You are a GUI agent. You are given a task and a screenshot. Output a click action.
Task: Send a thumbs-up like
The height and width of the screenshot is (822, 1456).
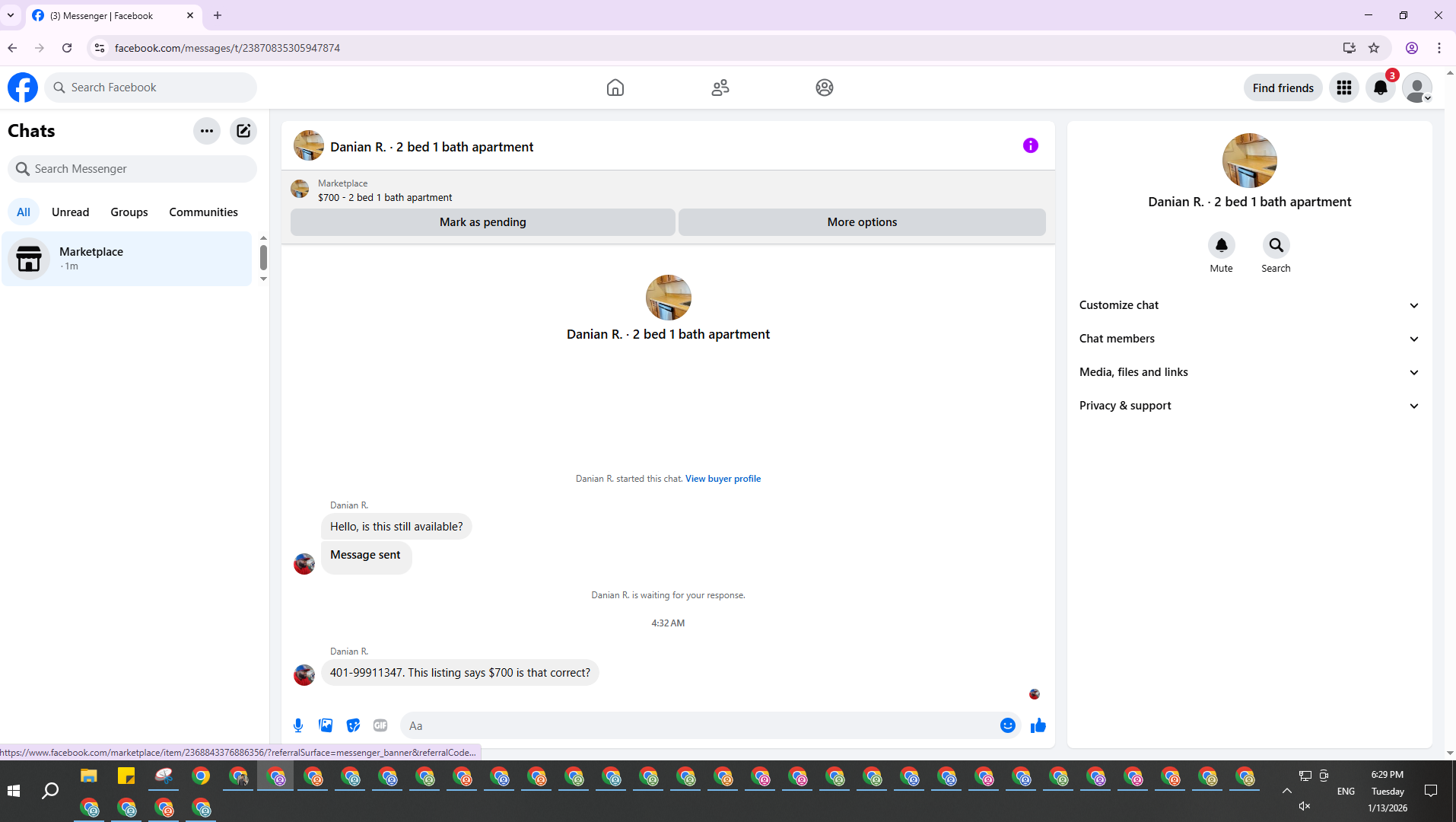coord(1038,725)
